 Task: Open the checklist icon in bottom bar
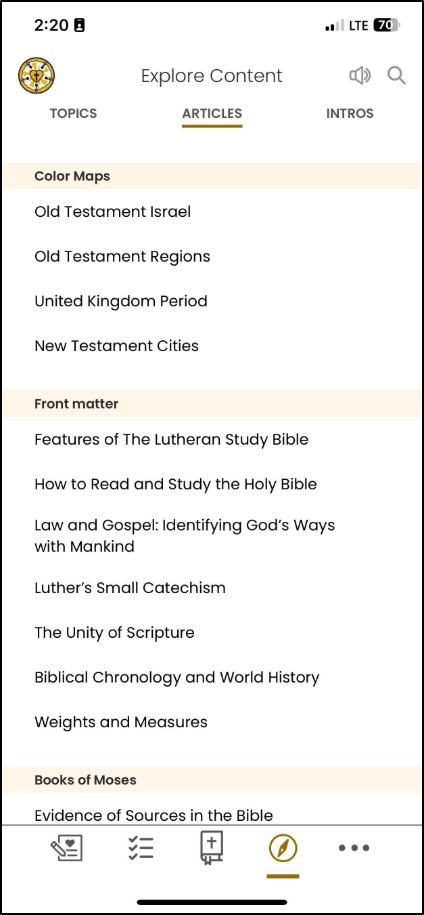(x=141, y=848)
